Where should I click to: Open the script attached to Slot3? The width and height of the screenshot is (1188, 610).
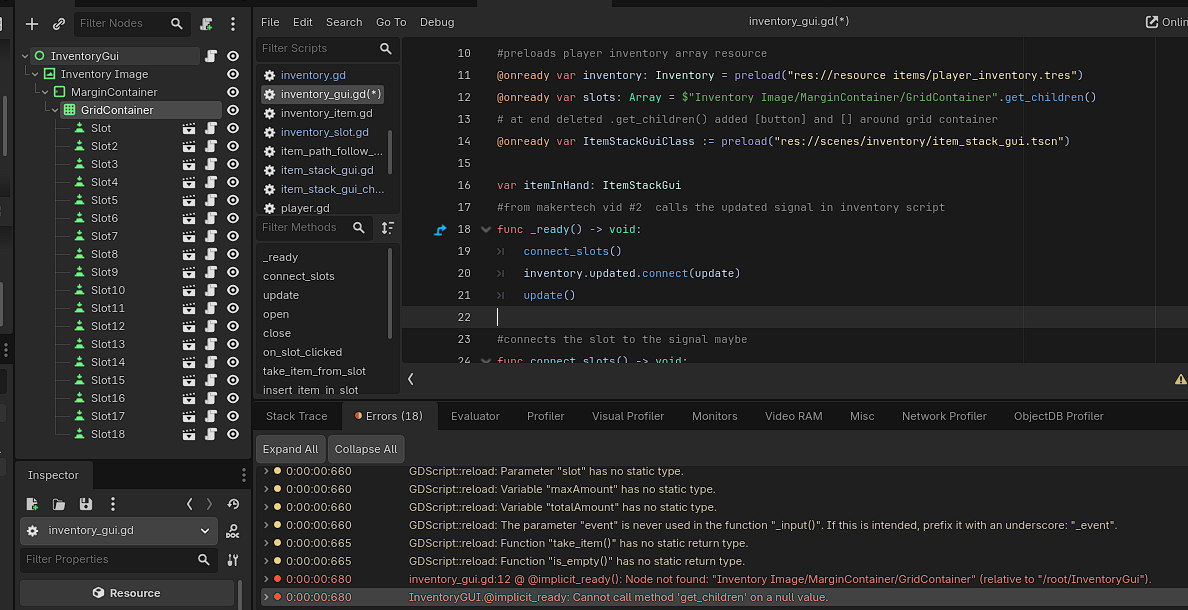pyautogui.click(x=211, y=164)
